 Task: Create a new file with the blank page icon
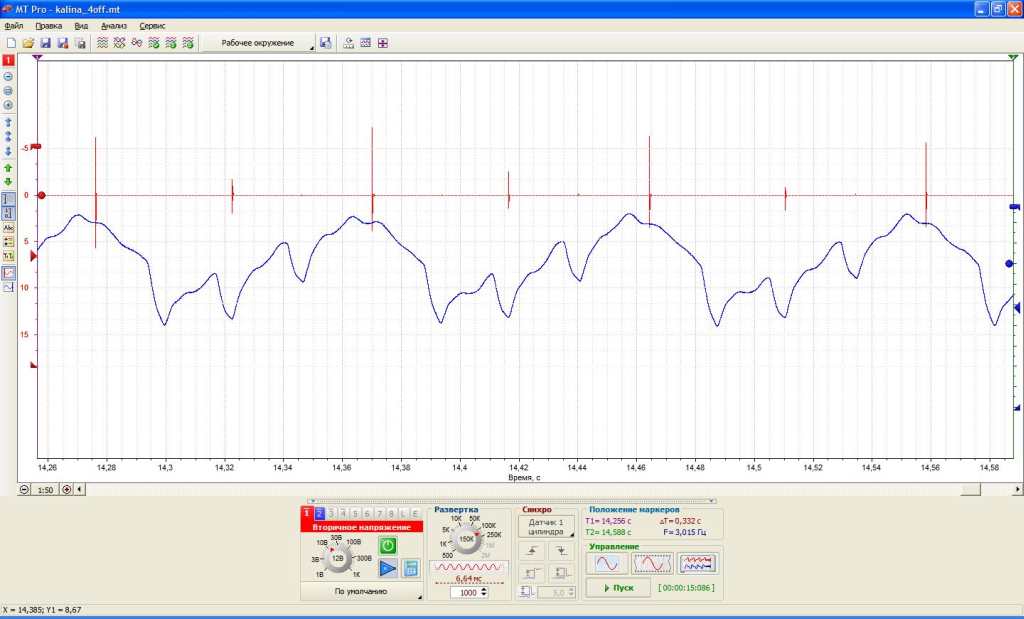(11, 43)
